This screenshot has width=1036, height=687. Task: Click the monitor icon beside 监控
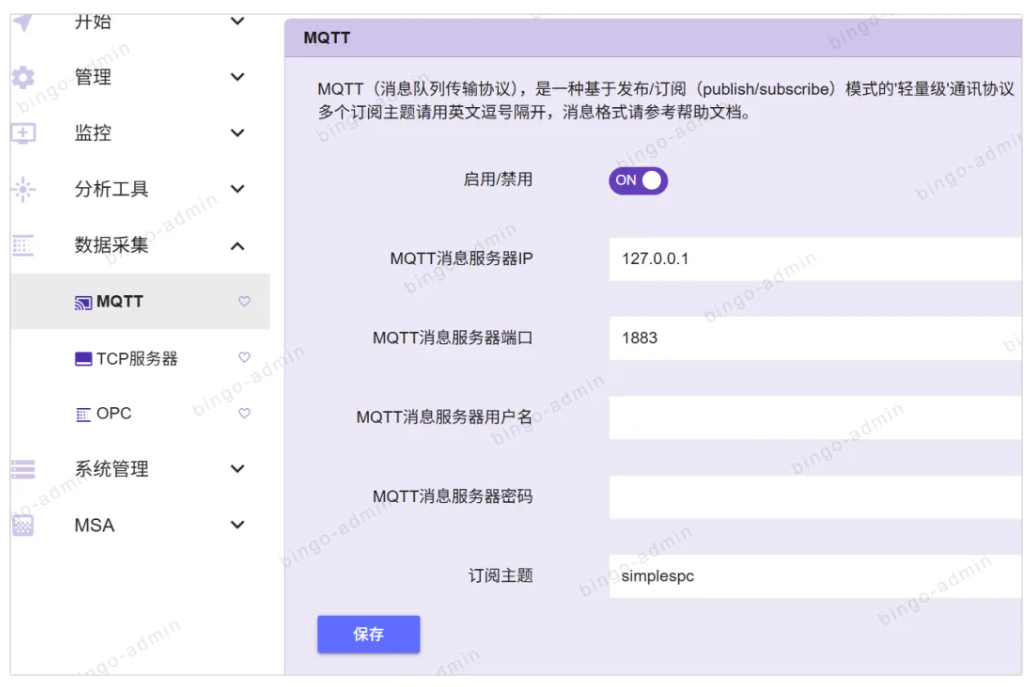23,133
